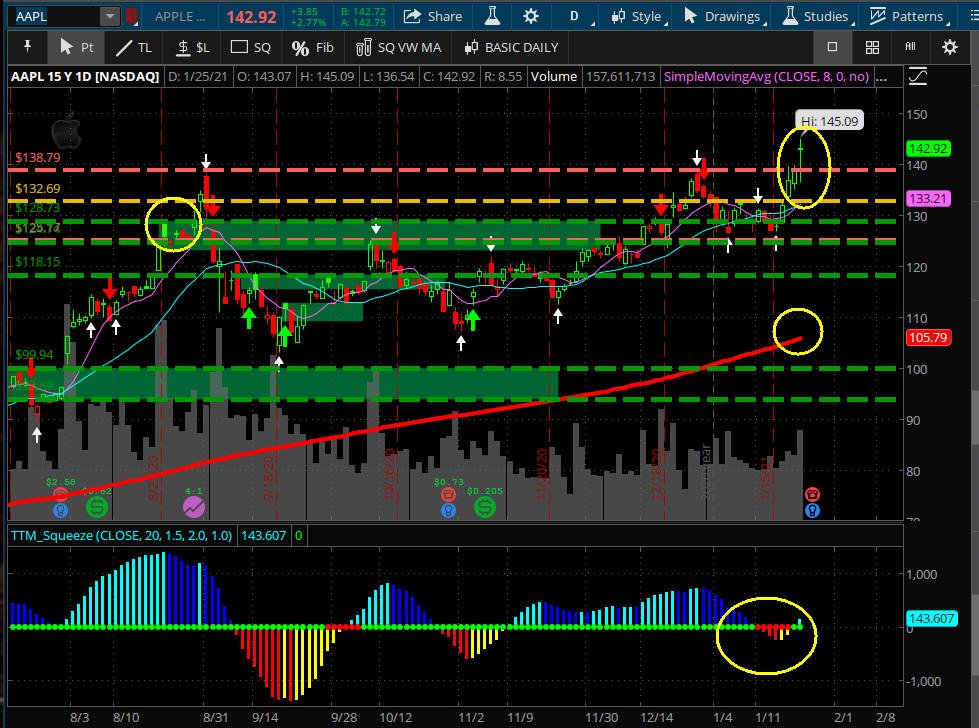The height and width of the screenshot is (728, 979).
Task: Click the $132.69 price level label
Action: tap(38, 189)
